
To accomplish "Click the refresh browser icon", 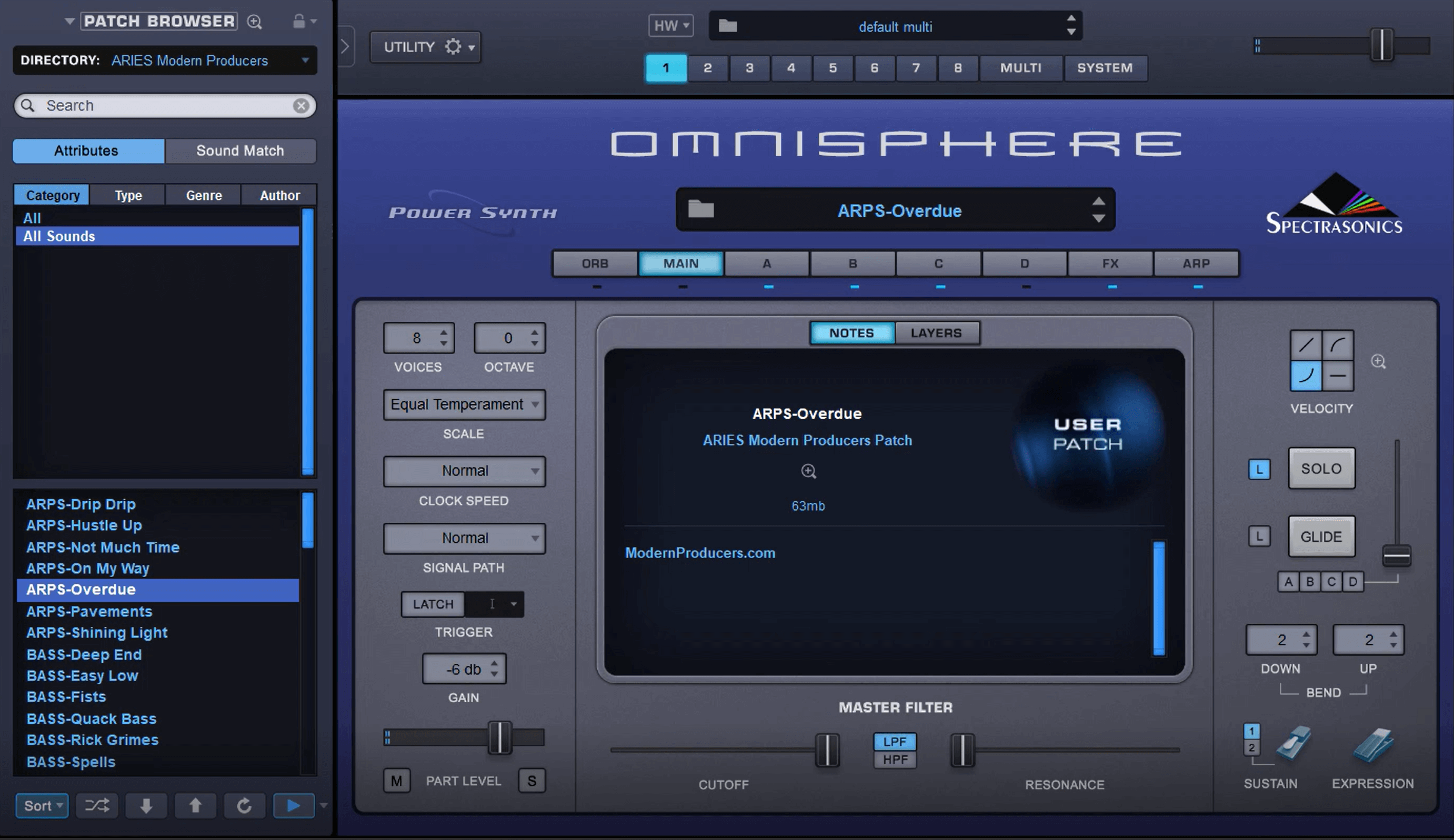I will pyautogui.click(x=244, y=805).
